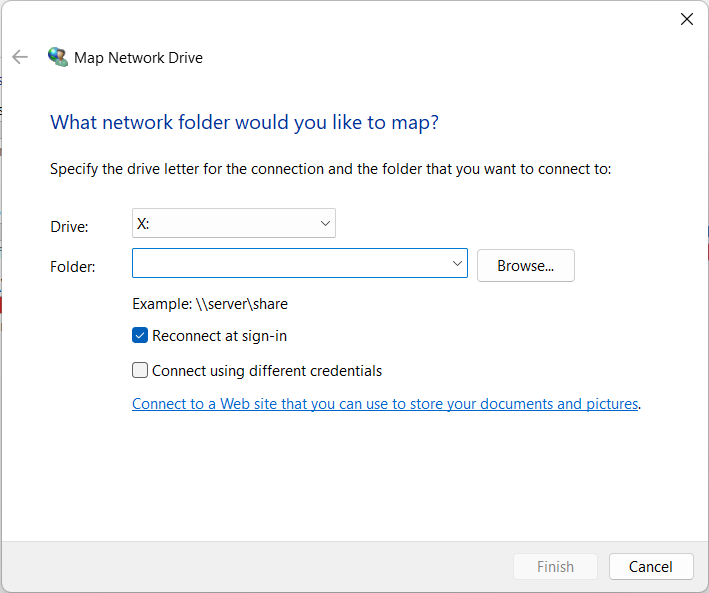Click the Cancel button

pyautogui.click(x=651, y=566)
